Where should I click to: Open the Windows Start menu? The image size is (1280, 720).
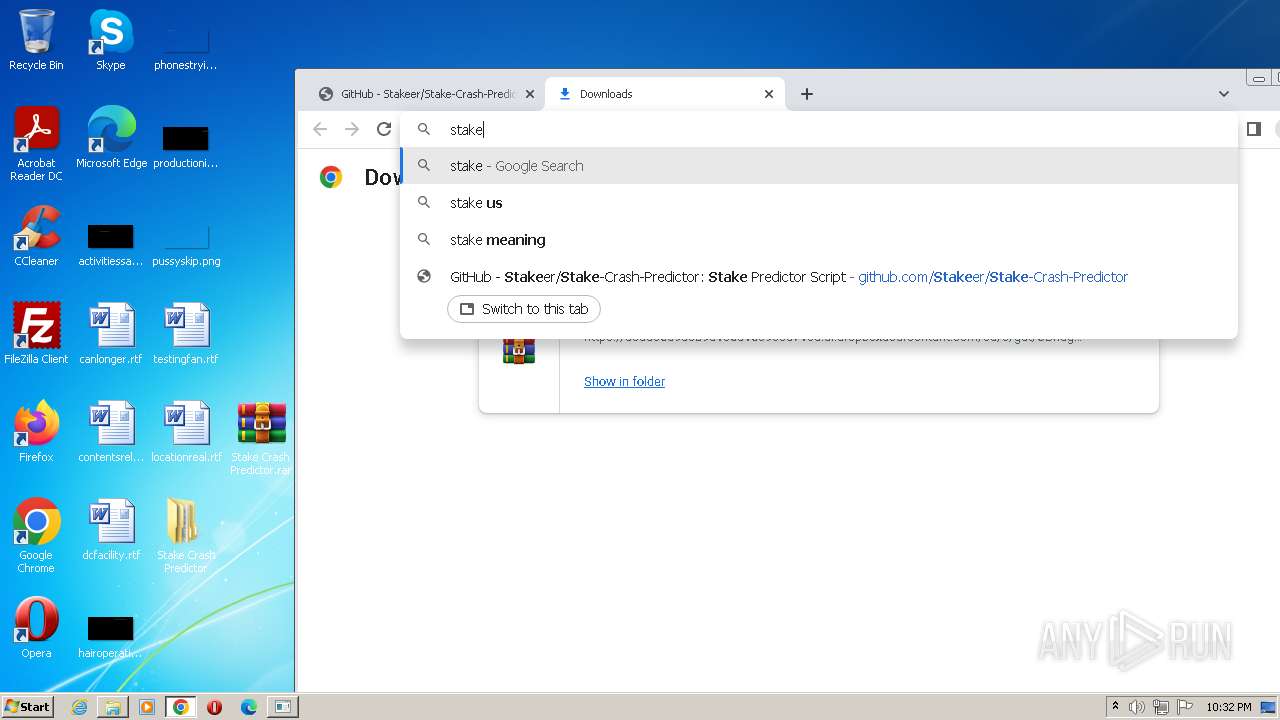[x=28, y=706]
